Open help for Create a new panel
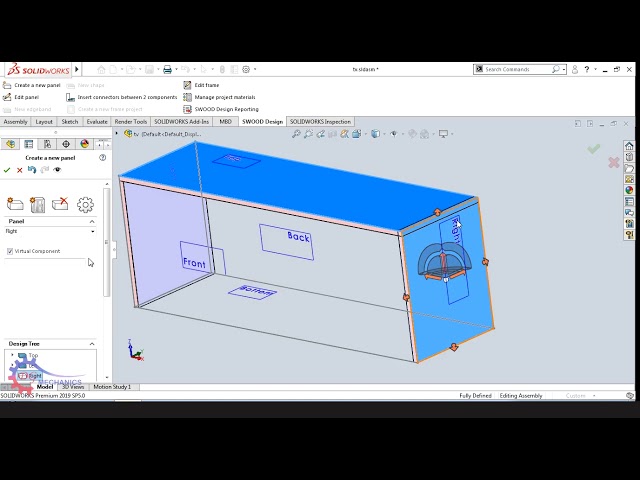 103,158
